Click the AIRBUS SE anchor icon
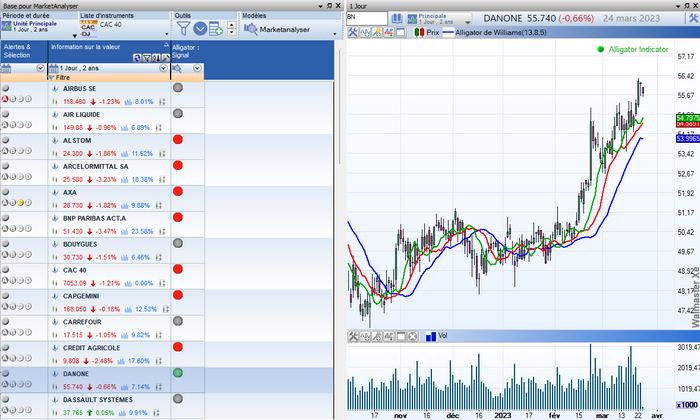Image resolution: width=700 pixels, height=420 pixels. tap(55, 88)
